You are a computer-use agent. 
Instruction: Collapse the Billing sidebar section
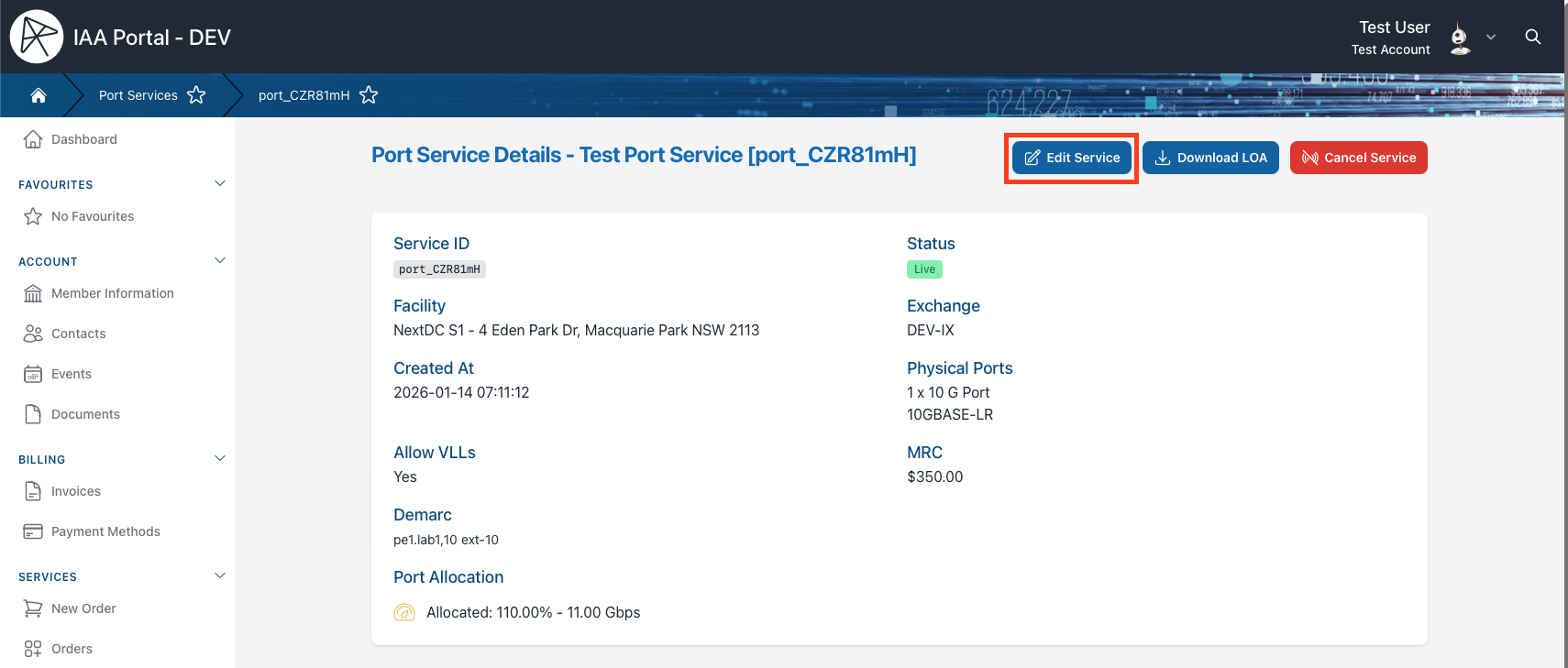[220, 458]
